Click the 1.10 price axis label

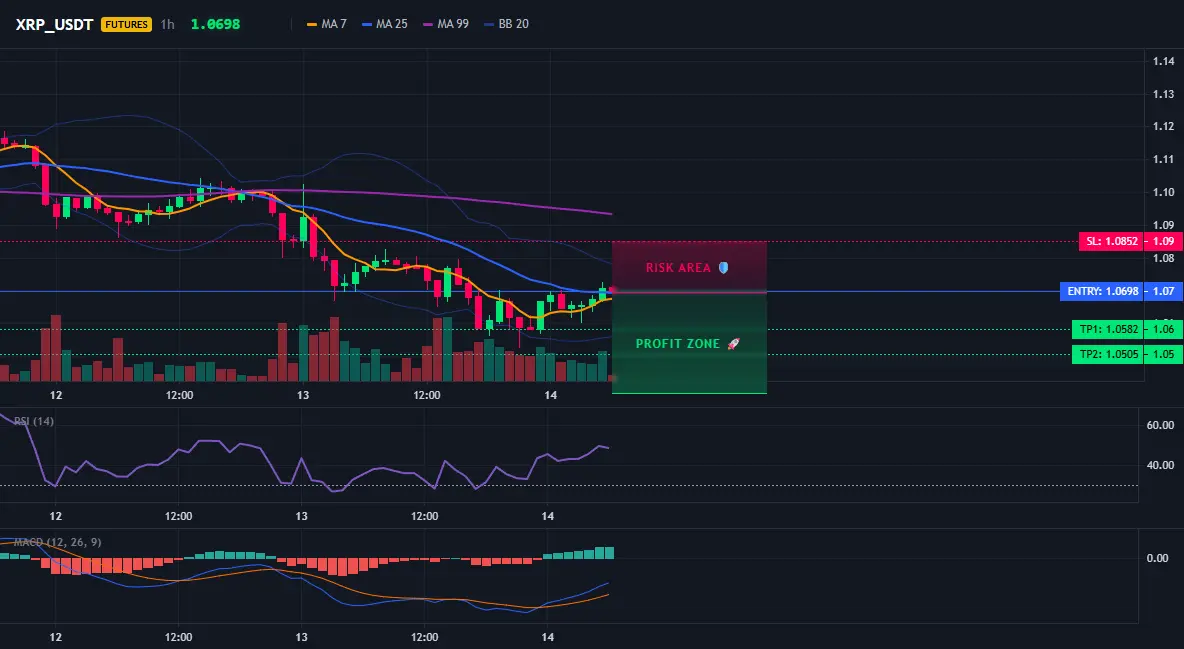point(1164,192)
